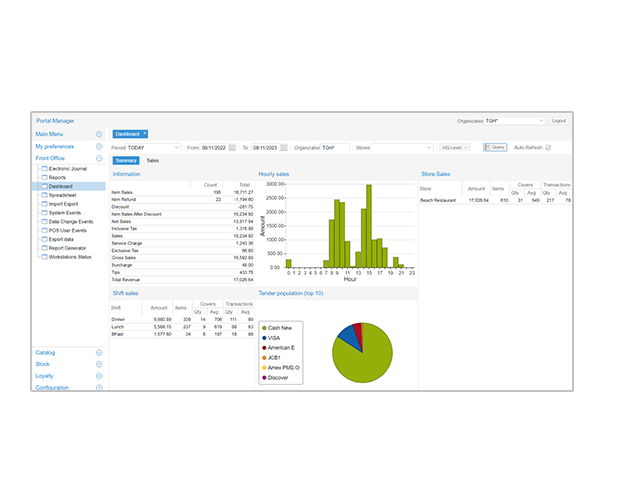Click the JCB1 legend entry

(x=272, y=358)
